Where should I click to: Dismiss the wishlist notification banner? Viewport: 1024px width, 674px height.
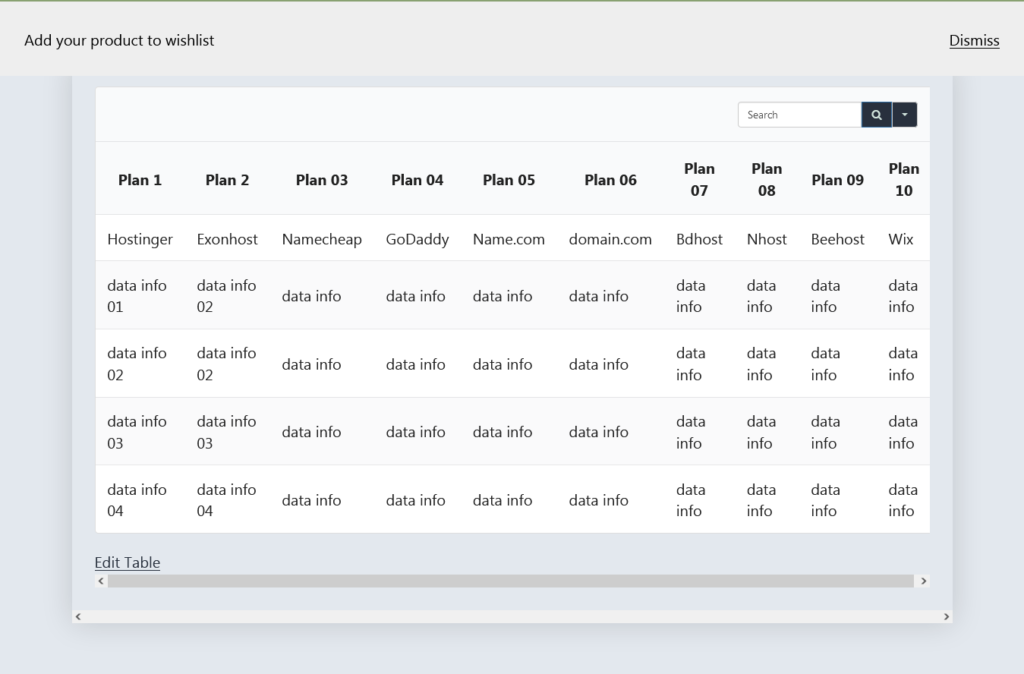pyautogui.click(x=973, y=40)
